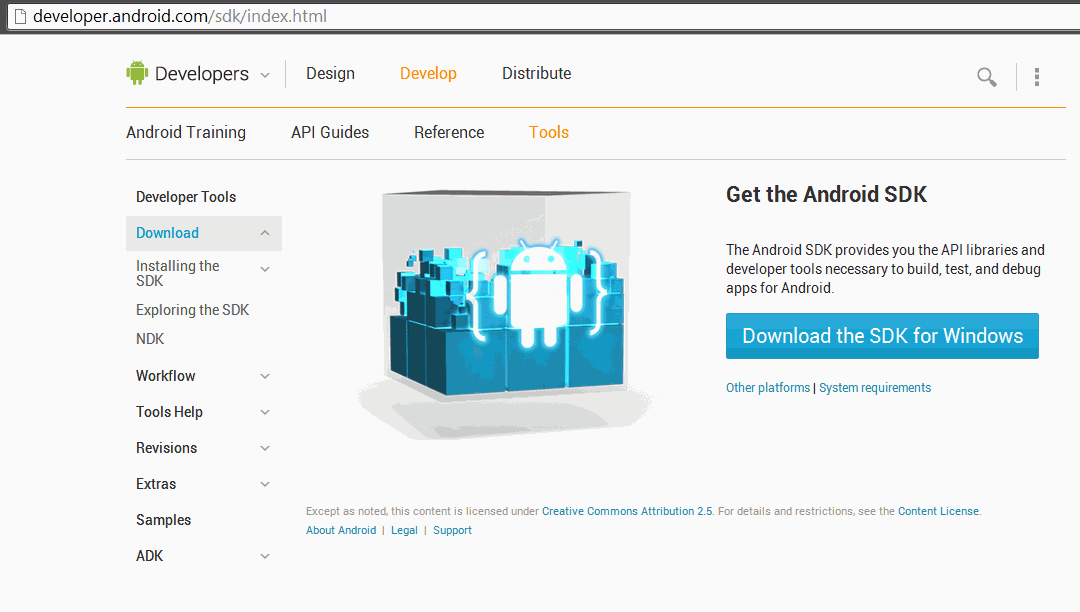Image resolution: width=1080 pixels, height=612 pixels.
Task: Click the Android robot logo icon
Action: click(x=137, y=73)
